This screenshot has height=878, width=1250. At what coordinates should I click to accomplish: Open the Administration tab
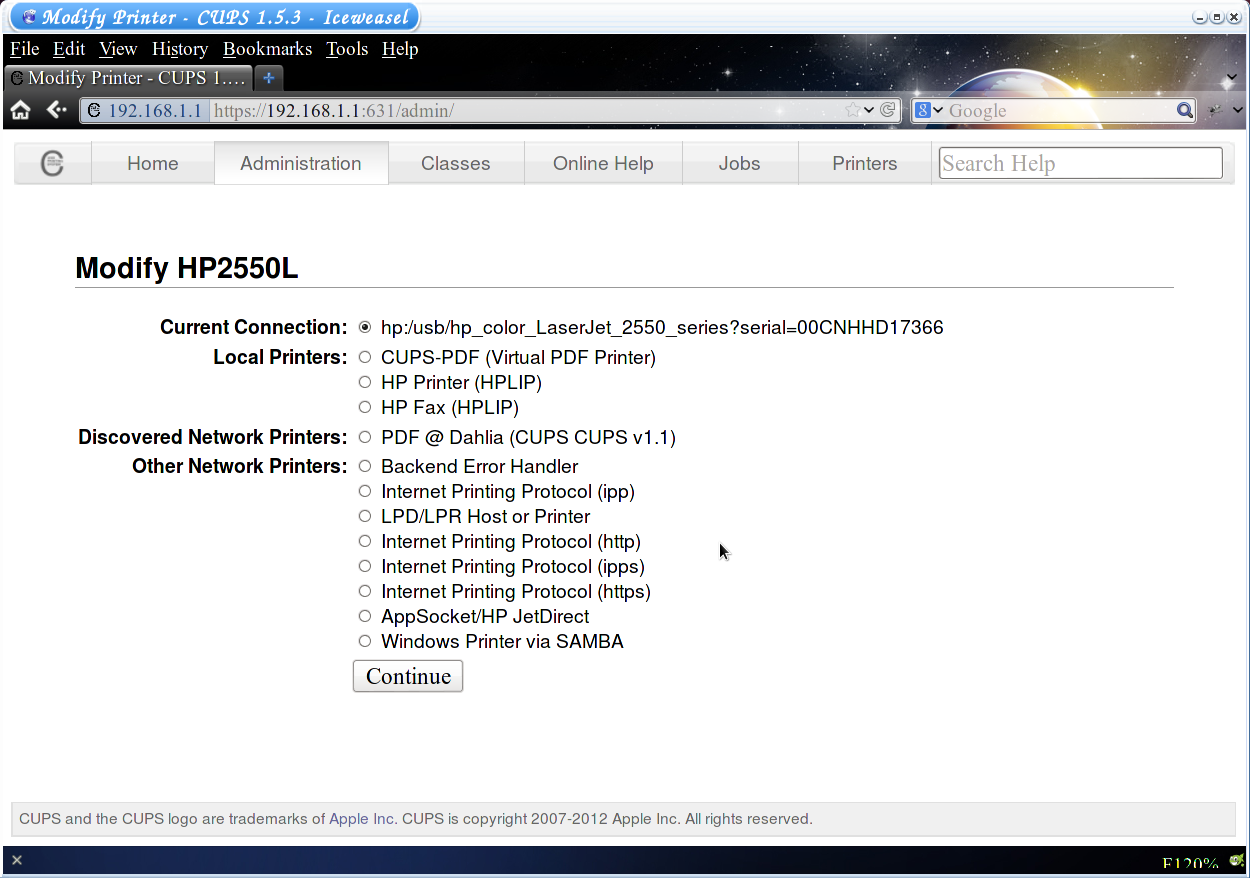[301, 163]
